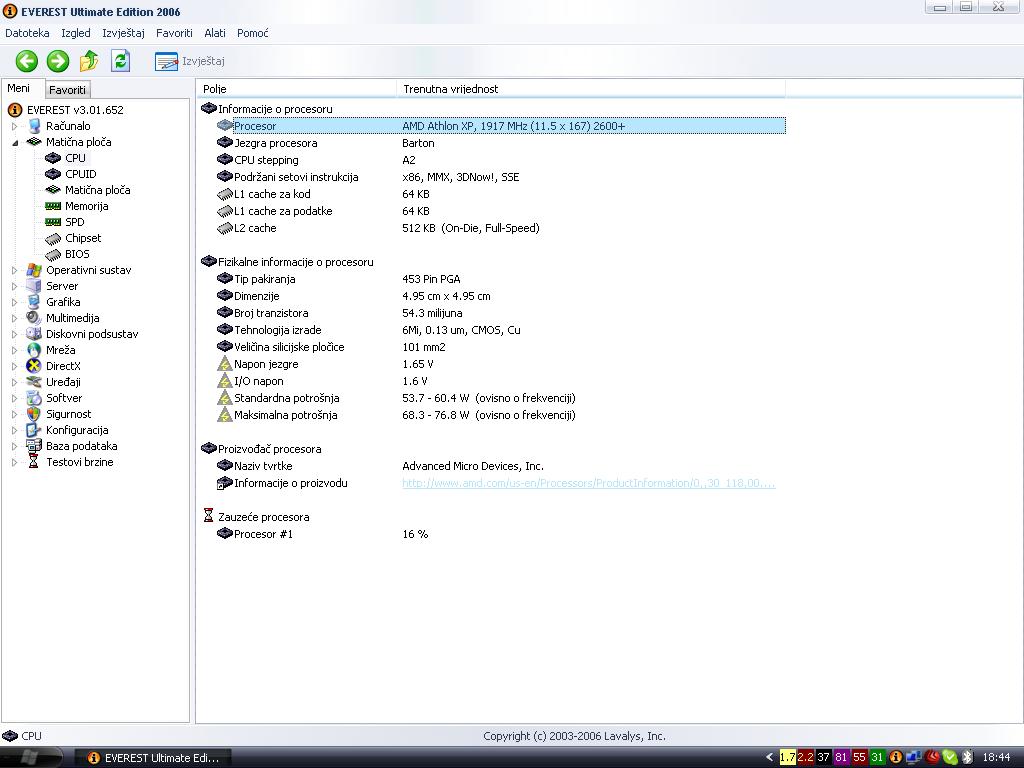Switch to the Favoriti tab
This screenshot has width=1024, height=768.
(x=68, y=90)
